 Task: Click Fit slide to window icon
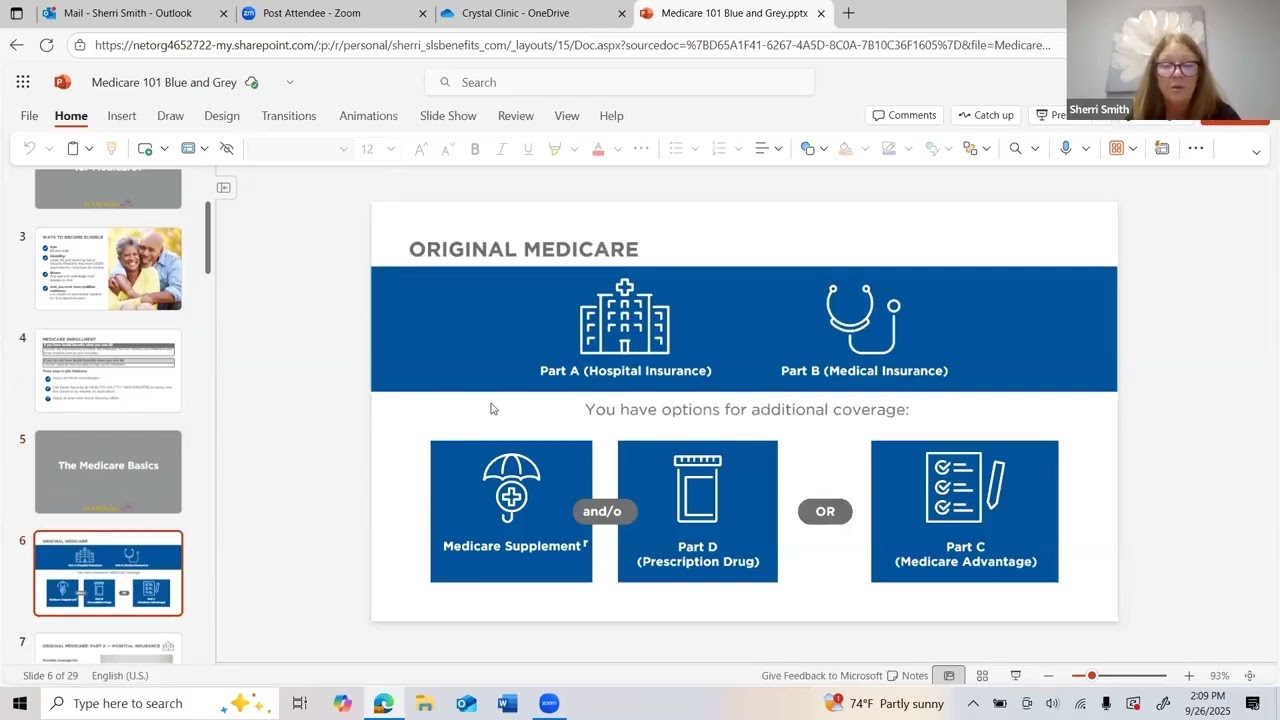pyautogui.click(x=1250, y=676)
